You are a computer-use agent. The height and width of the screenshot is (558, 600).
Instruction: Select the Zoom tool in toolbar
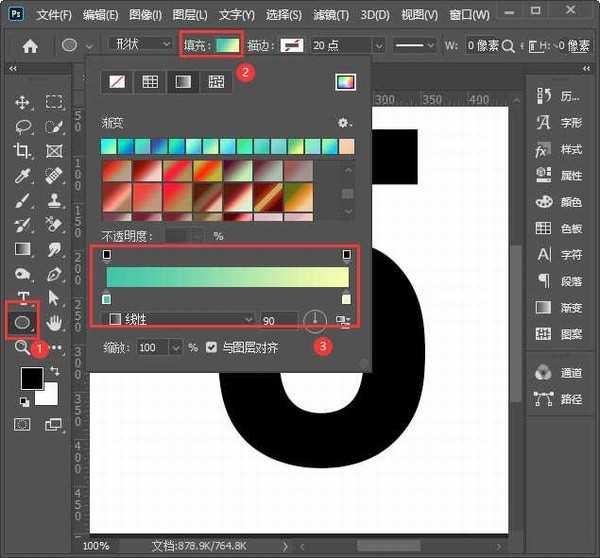(x=22, y=347)
